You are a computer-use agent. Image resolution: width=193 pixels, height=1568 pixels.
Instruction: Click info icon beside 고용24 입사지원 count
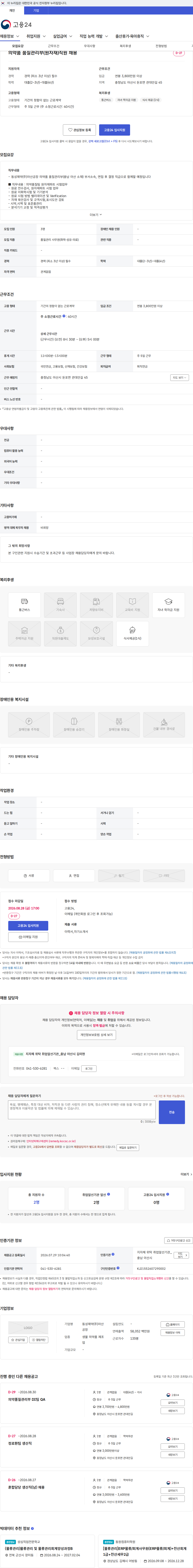(x=167, y=1194)
